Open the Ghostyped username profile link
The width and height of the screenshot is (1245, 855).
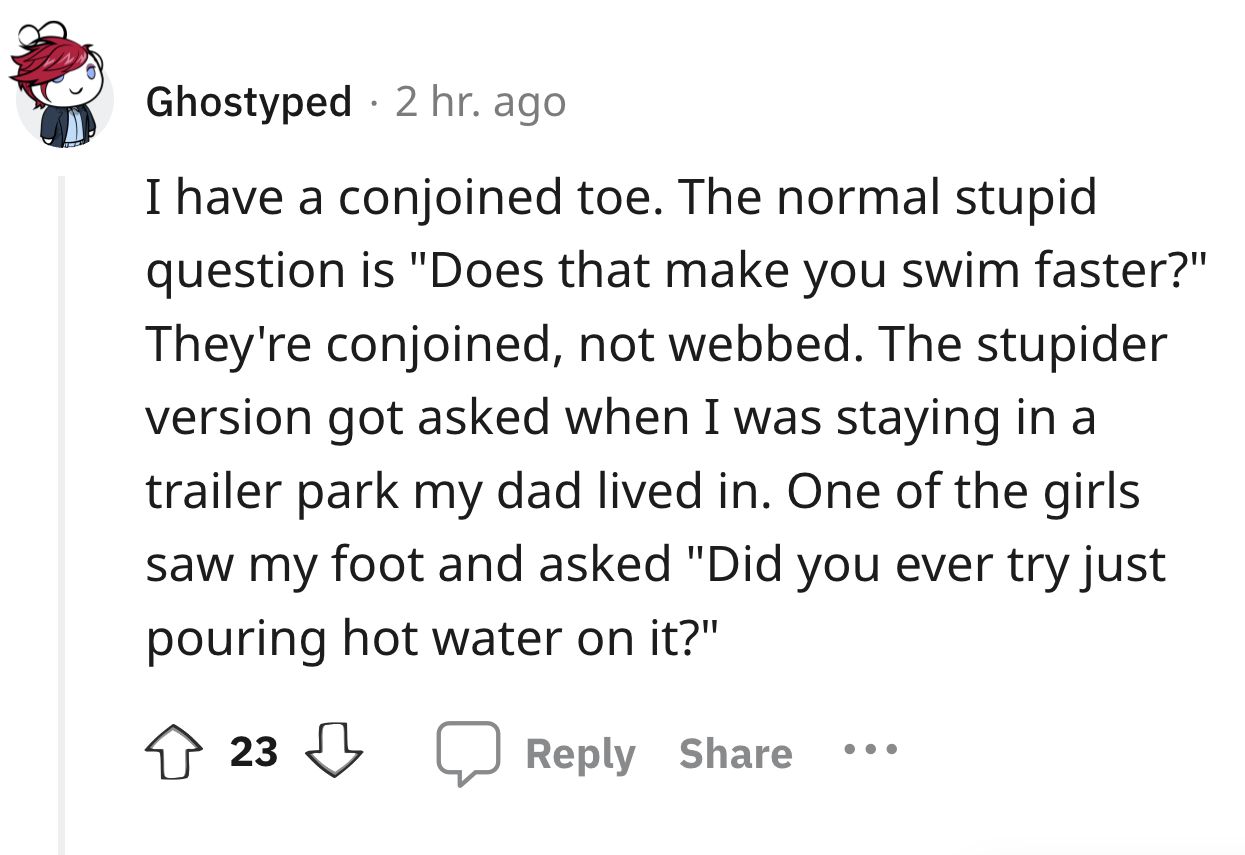[249, 101]
